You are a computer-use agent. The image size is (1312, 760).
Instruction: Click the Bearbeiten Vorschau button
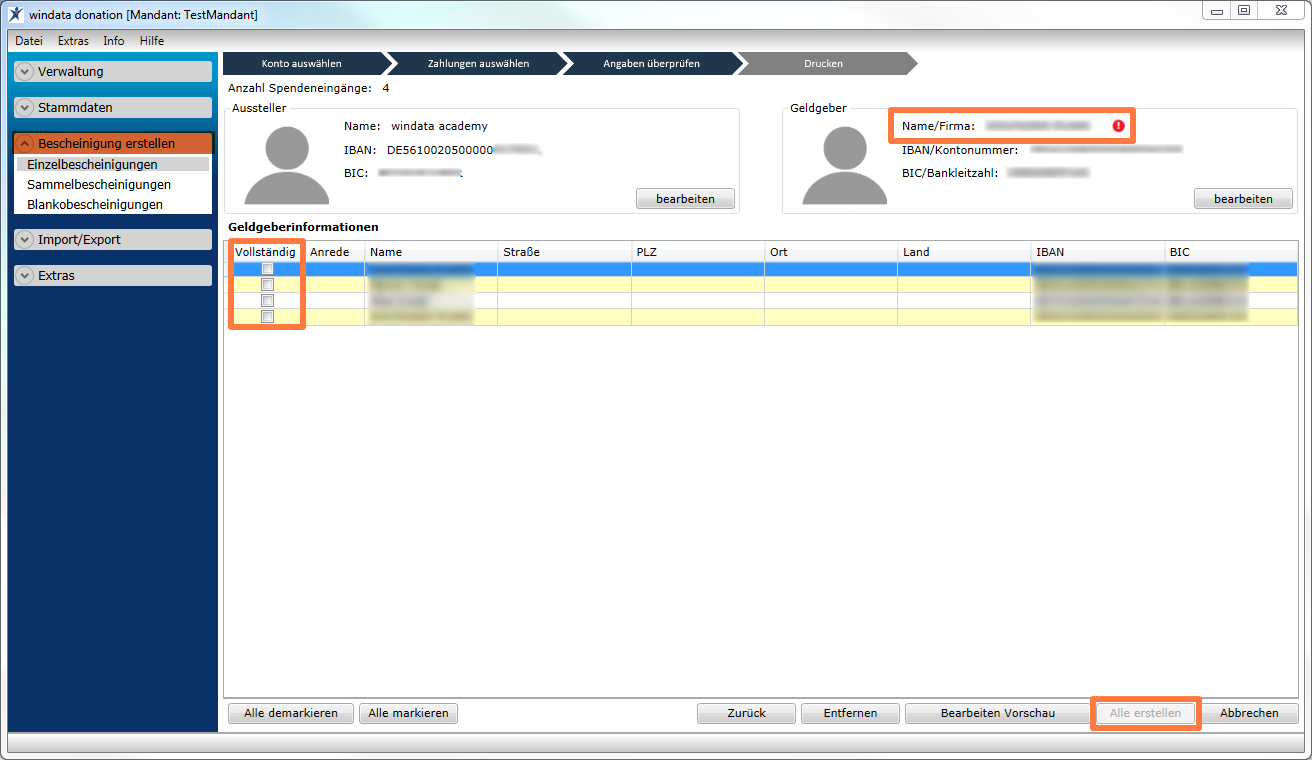(997, 713)
